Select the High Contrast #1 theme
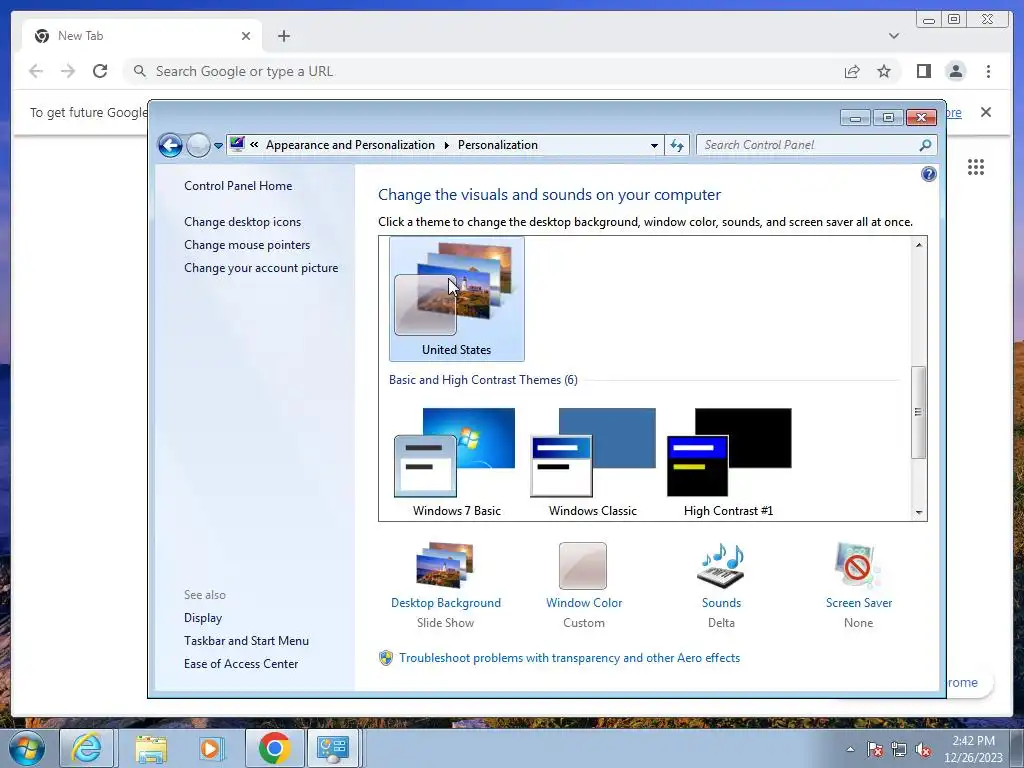Viewport: 1024px width, 768px height. [729, 462]
